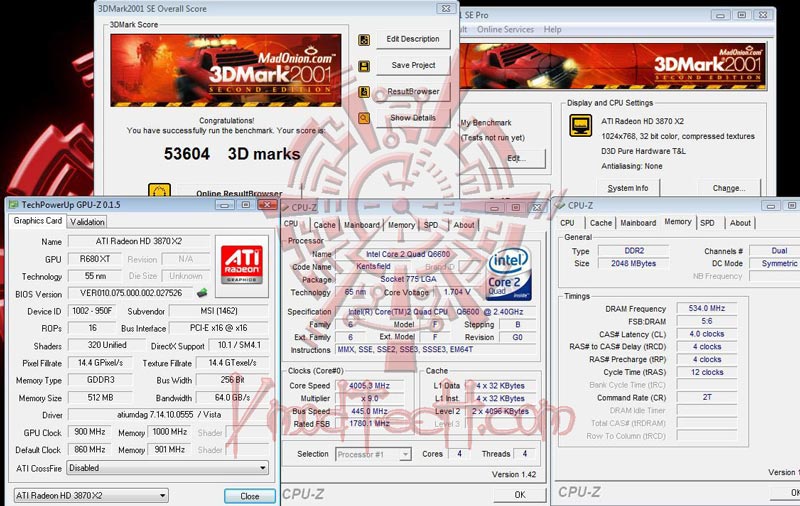
Task: Select the Cache tab in the middle CPU-Z window
Action: point(324,225)
